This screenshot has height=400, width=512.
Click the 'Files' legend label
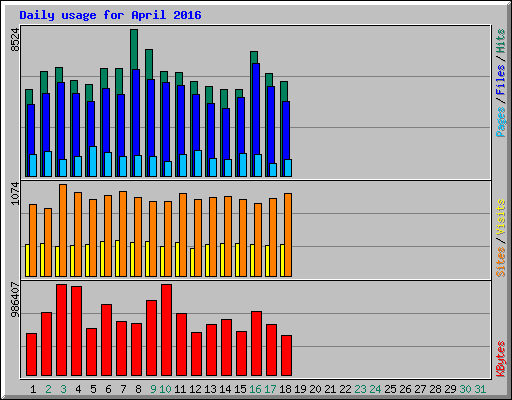click(501, 79)
